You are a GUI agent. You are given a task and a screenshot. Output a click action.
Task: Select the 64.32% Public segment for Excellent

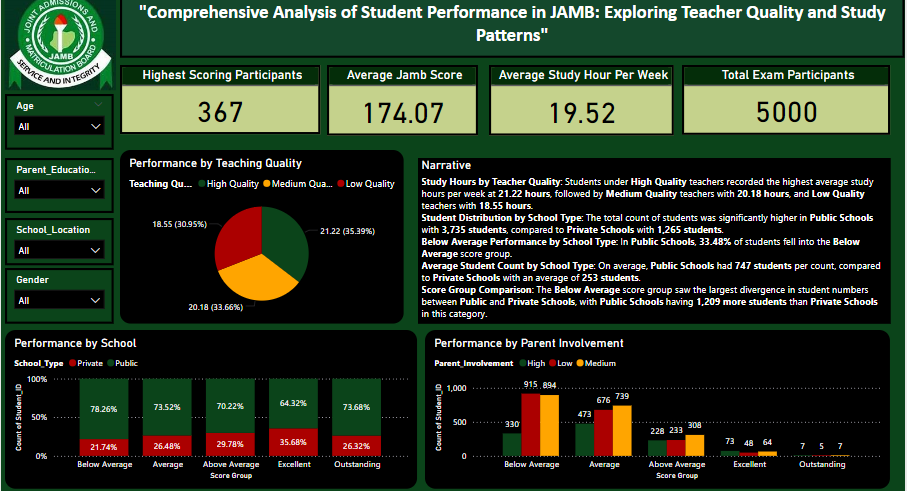tap(293, 404)
